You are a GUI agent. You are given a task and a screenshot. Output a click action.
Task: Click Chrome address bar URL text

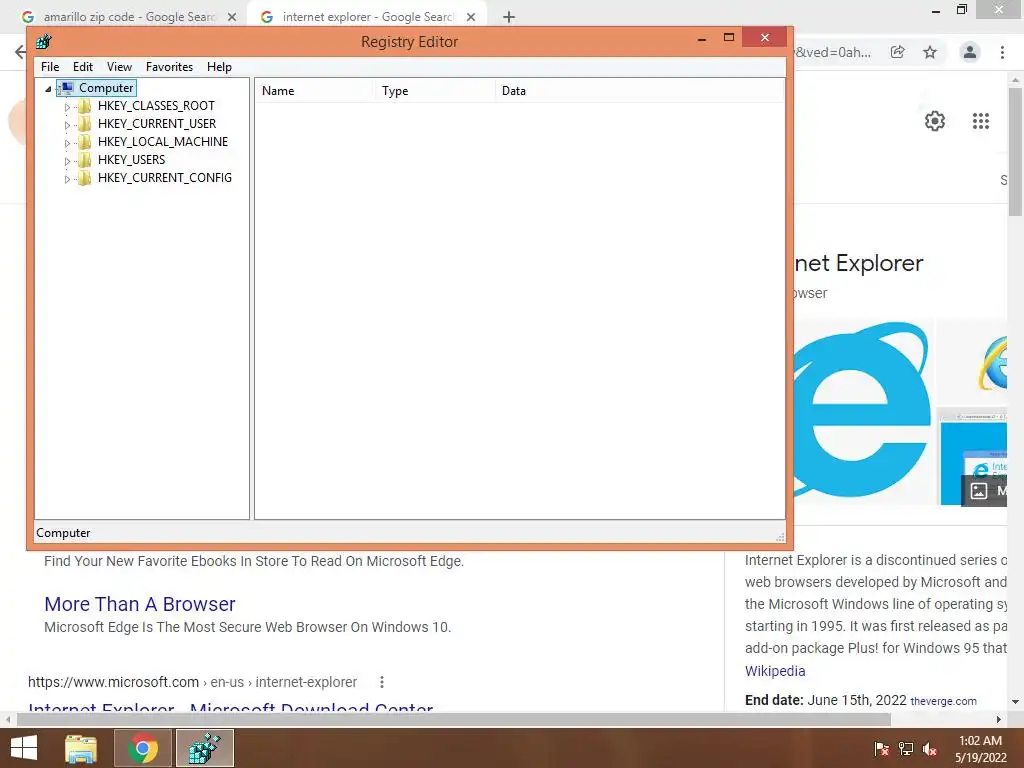coord(833,52)
